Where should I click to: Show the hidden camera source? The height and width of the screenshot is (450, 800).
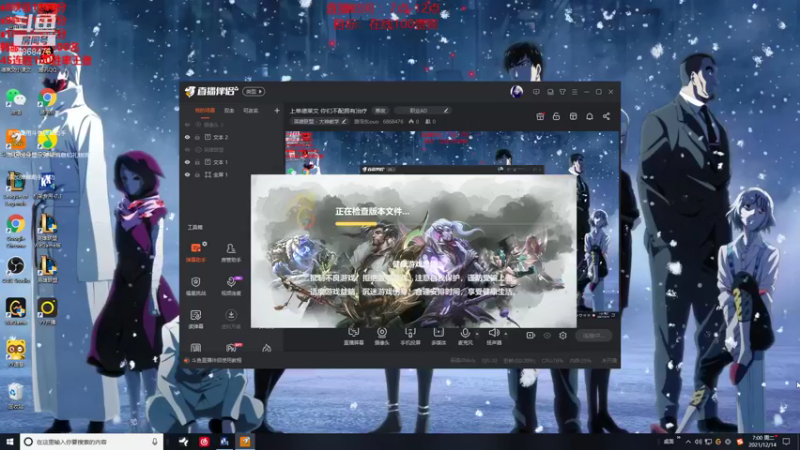point(187,124)
